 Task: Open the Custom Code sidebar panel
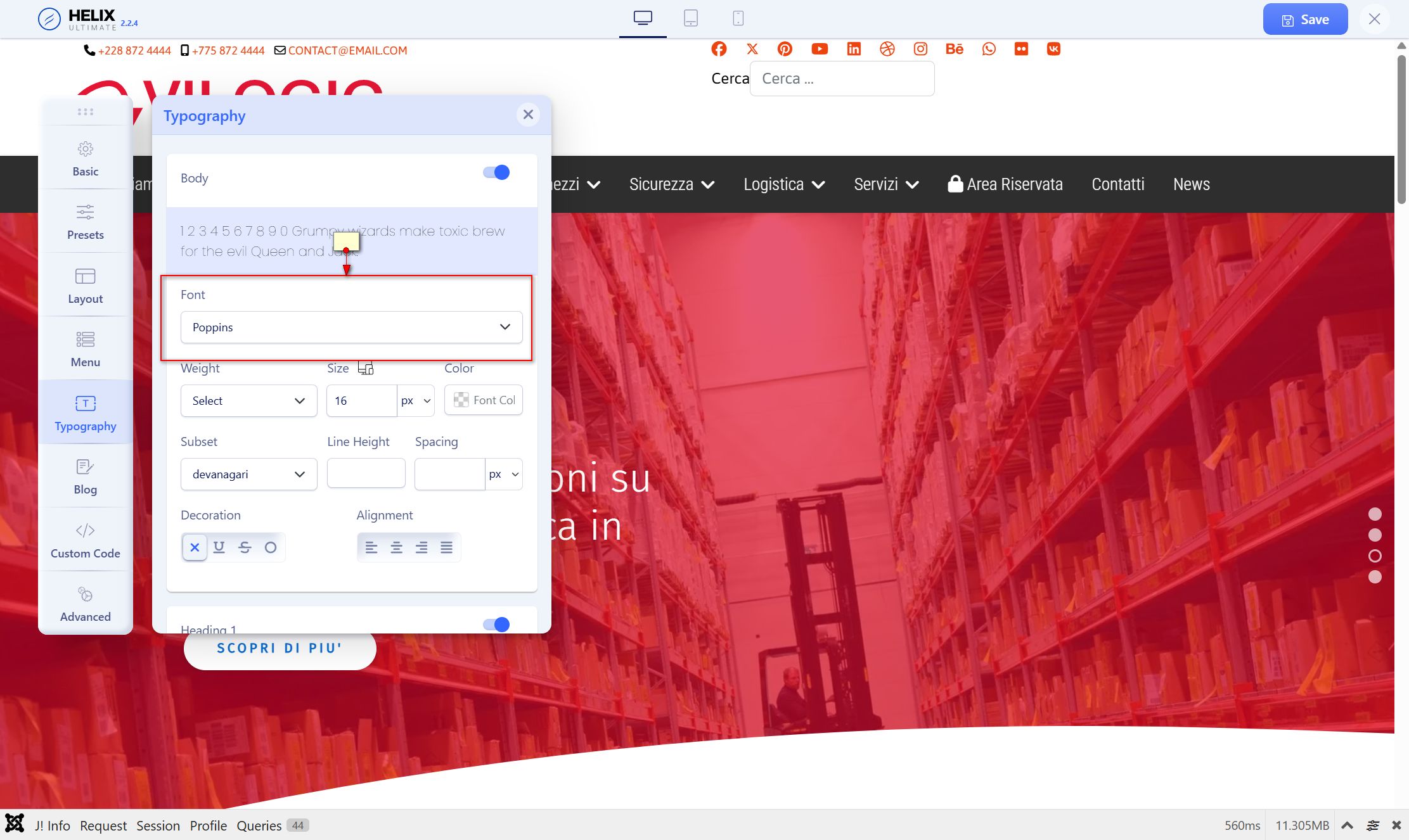point(86,539)
